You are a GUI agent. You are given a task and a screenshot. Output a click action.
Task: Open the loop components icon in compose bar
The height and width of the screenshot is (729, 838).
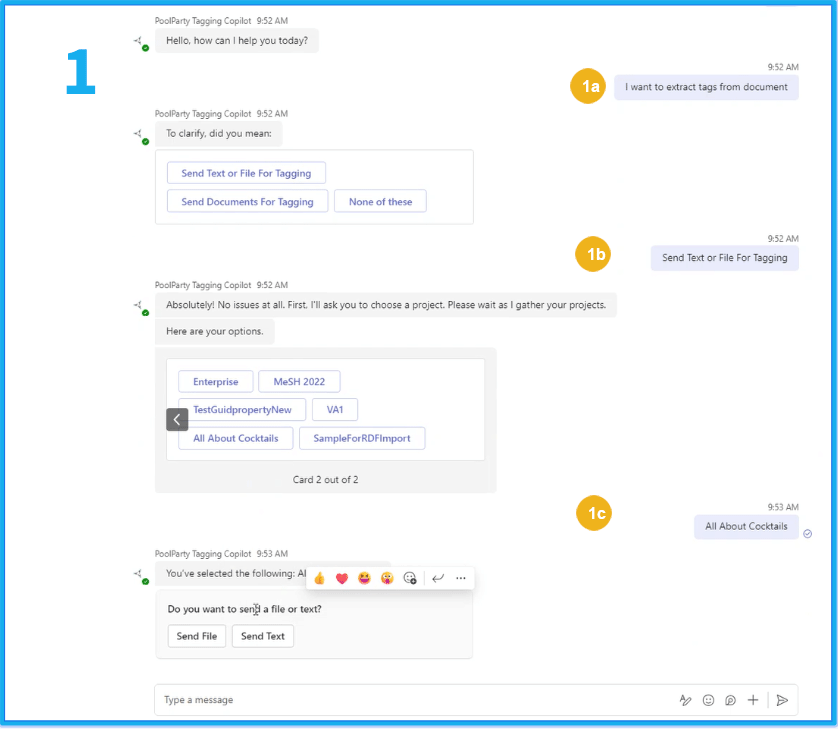pos(730,700)
